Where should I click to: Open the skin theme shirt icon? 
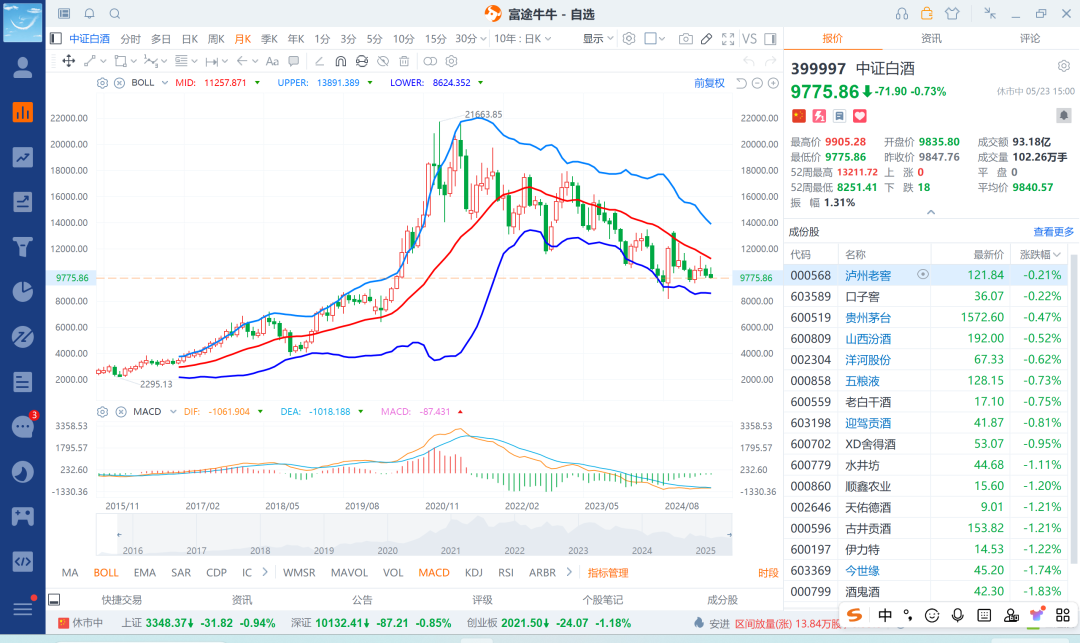click(x=952, y=13)
